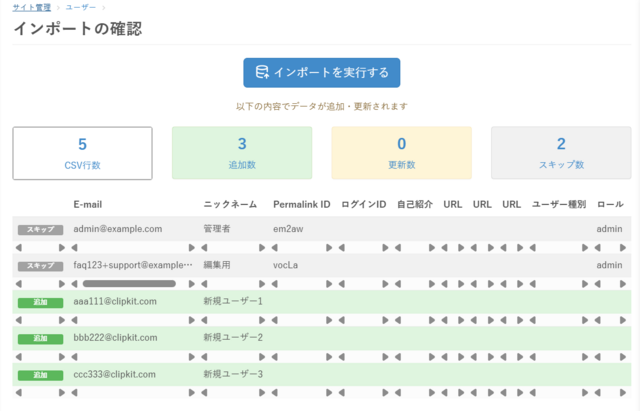Click left scroll arrow under em2aw Permalink cell
This screenshot has height=411, width=640.
pyautogui.click(x=275, y=248)
